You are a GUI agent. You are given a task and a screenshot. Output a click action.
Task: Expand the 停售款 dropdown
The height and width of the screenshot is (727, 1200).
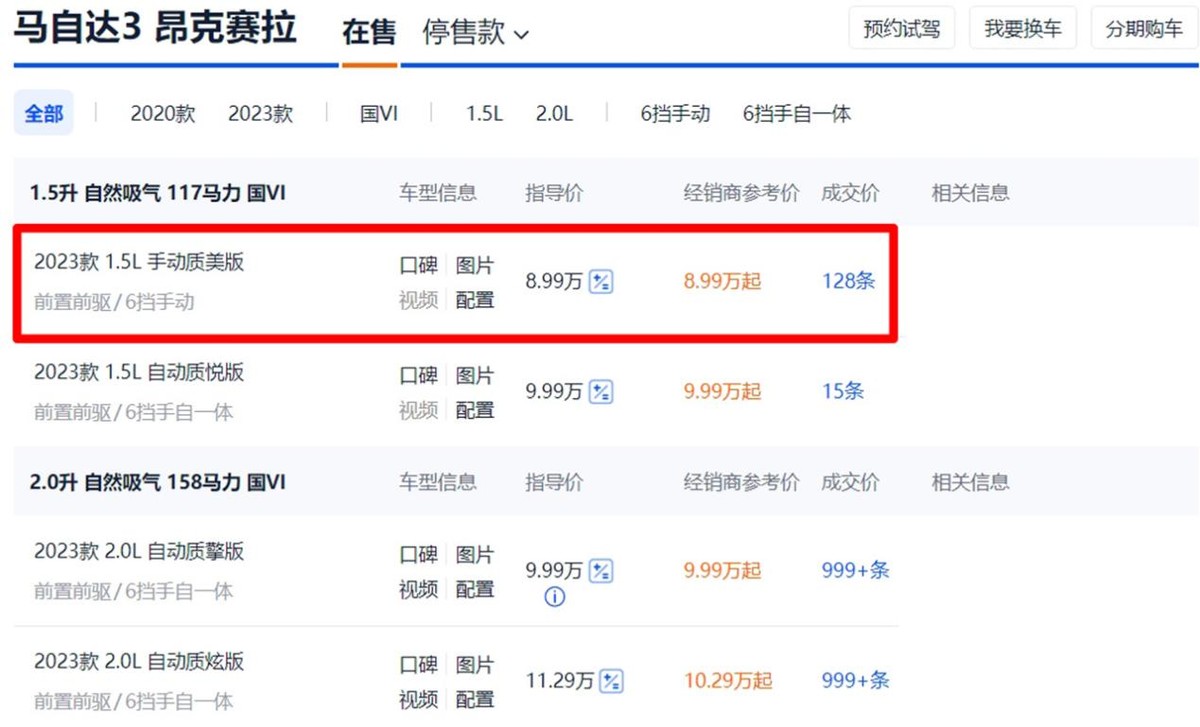point(475,33)
